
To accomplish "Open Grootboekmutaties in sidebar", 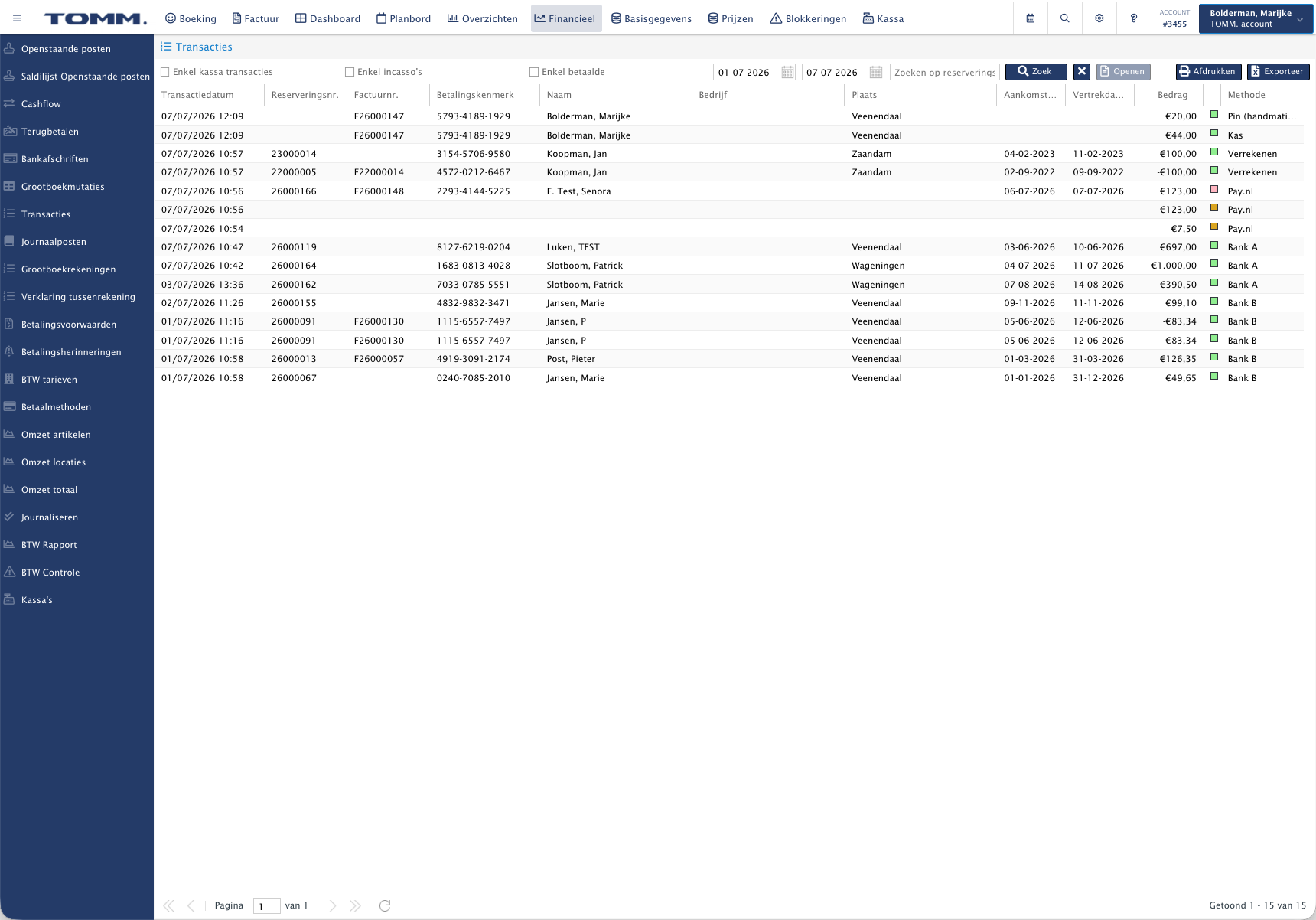I will (x=77, y=187).
